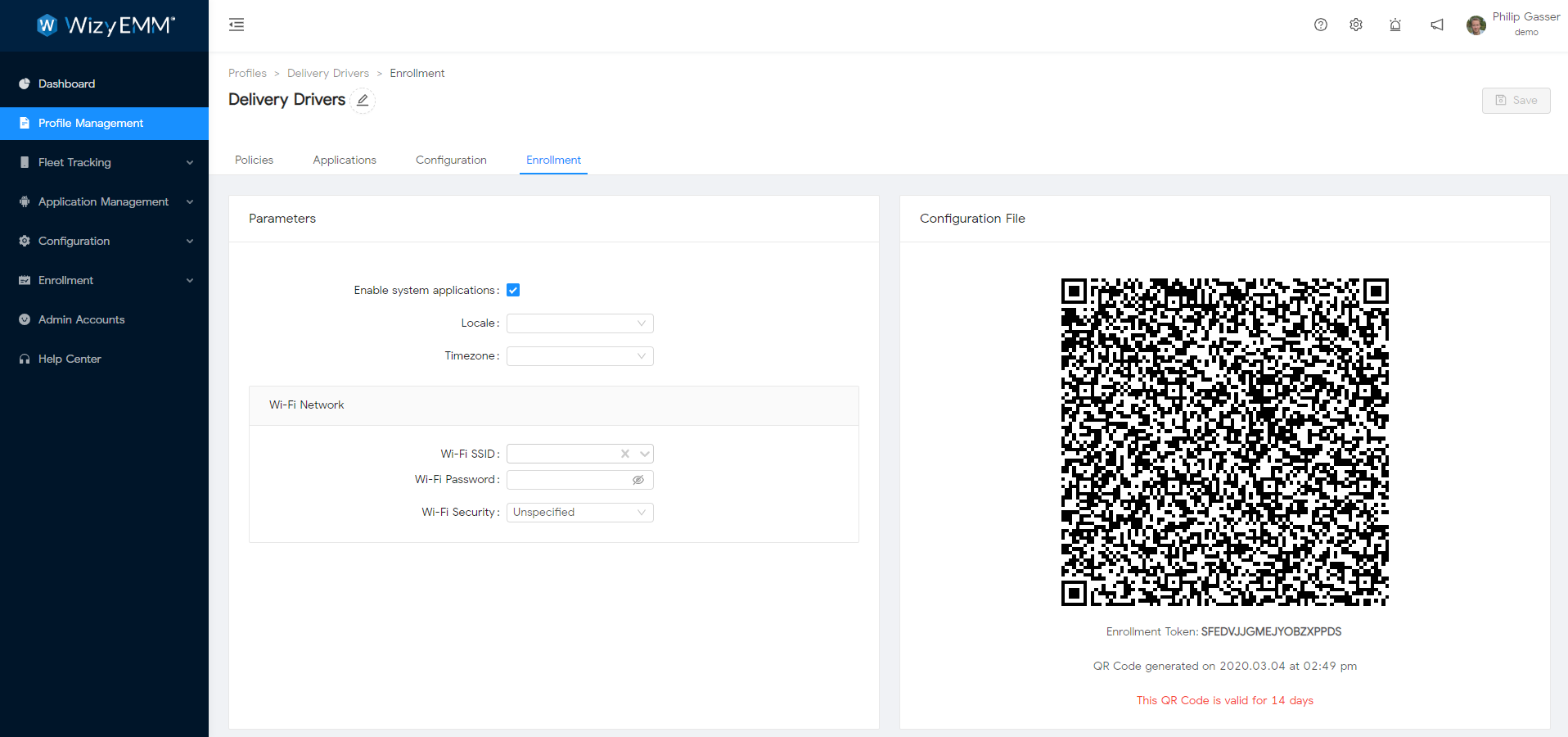Click the Admin Accounts sidebar icon
The width and height of the screenshot is (1568, 737).
coord(25,319)
